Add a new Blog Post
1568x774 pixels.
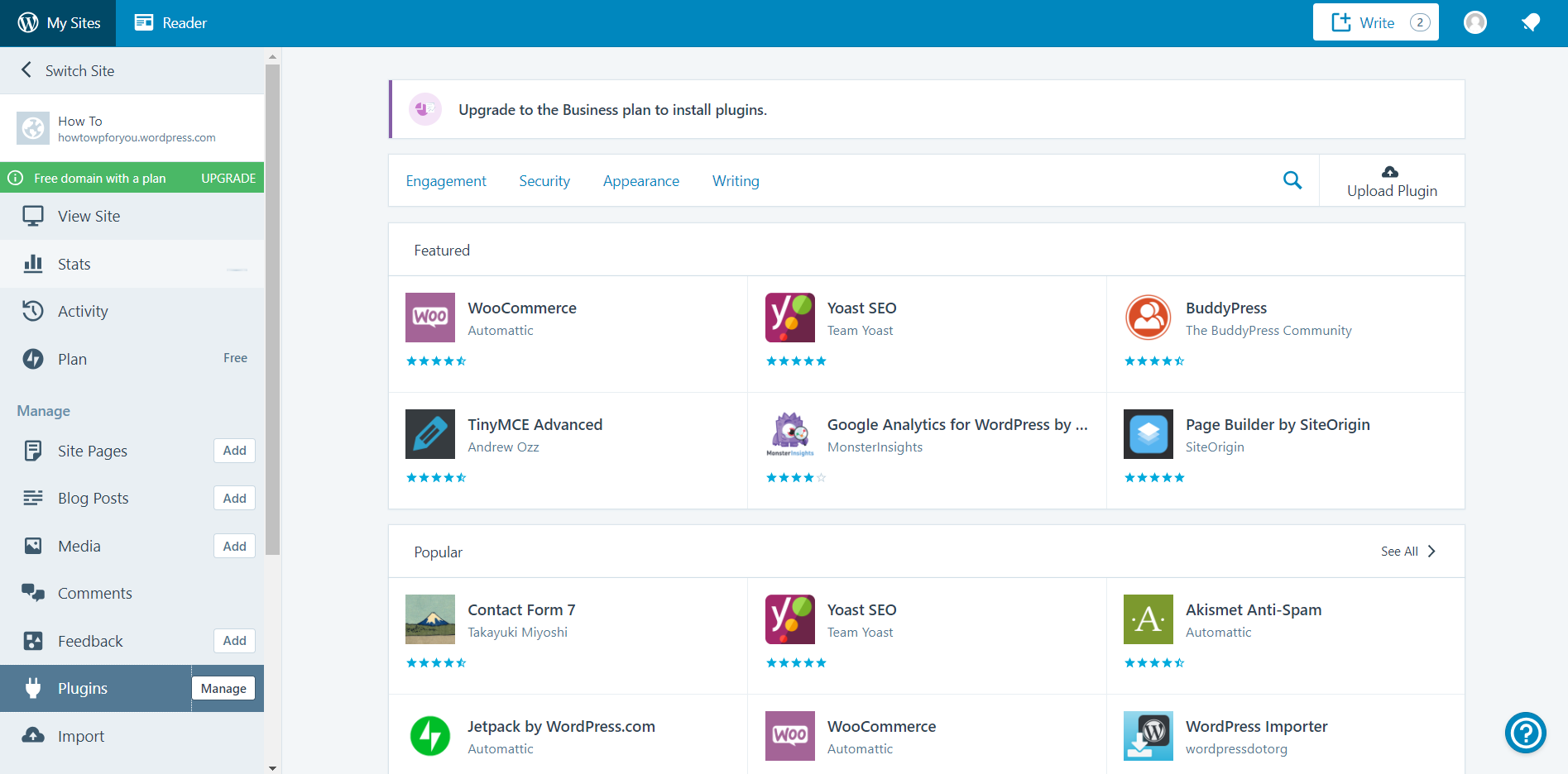point(235,498)
